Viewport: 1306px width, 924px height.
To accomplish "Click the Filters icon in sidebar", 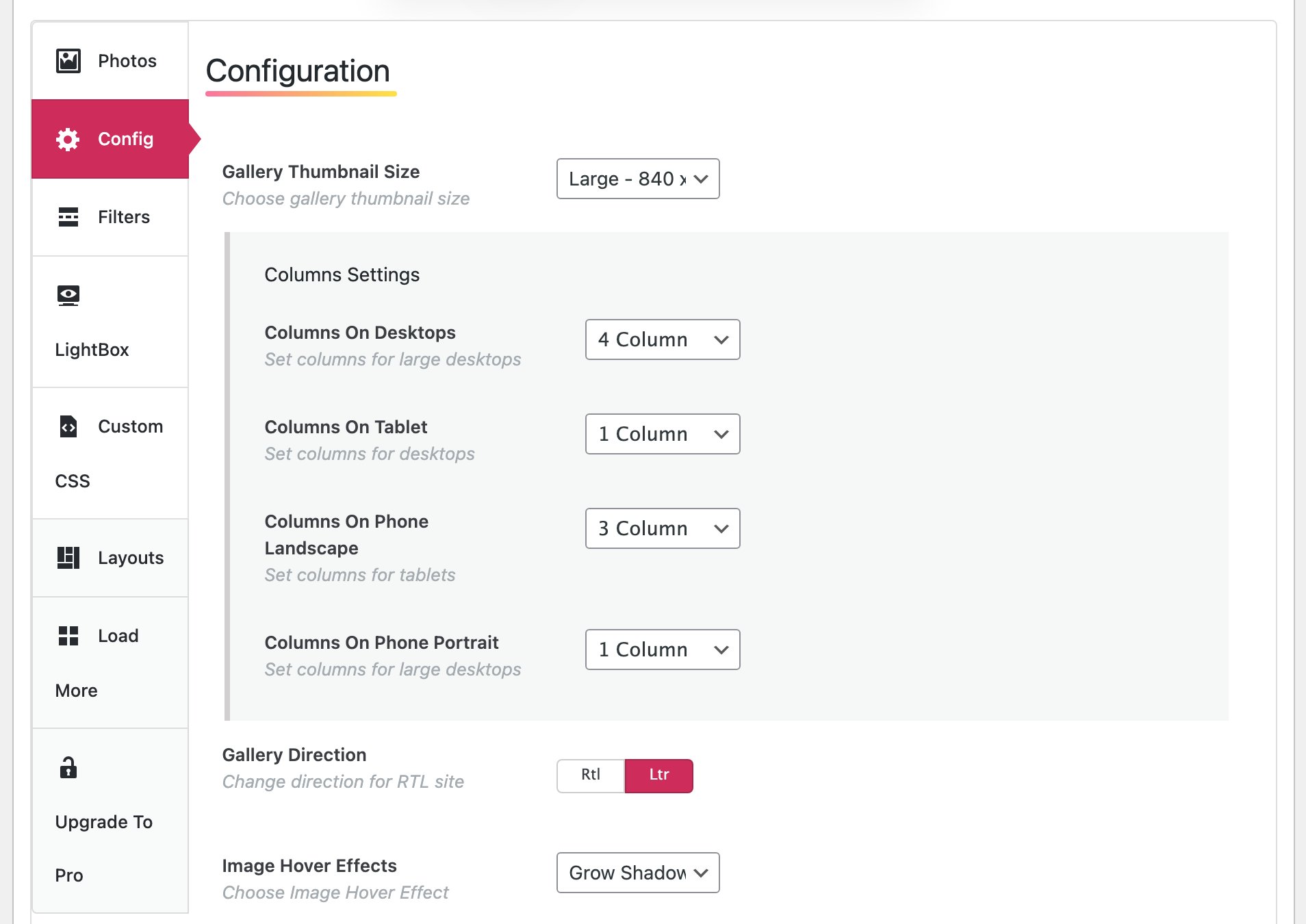I will click(68, 217).
